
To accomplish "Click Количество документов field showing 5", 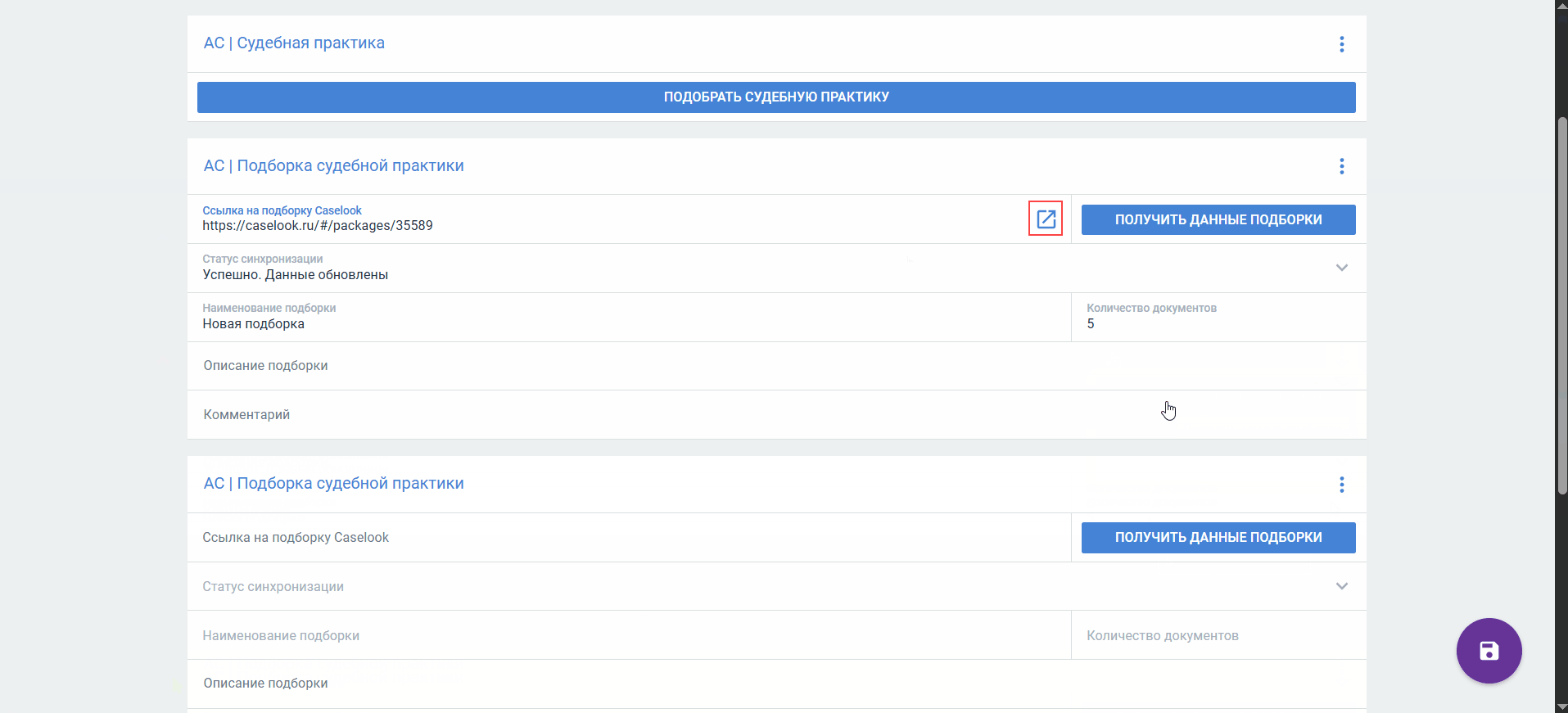I will pos(1218,323).
